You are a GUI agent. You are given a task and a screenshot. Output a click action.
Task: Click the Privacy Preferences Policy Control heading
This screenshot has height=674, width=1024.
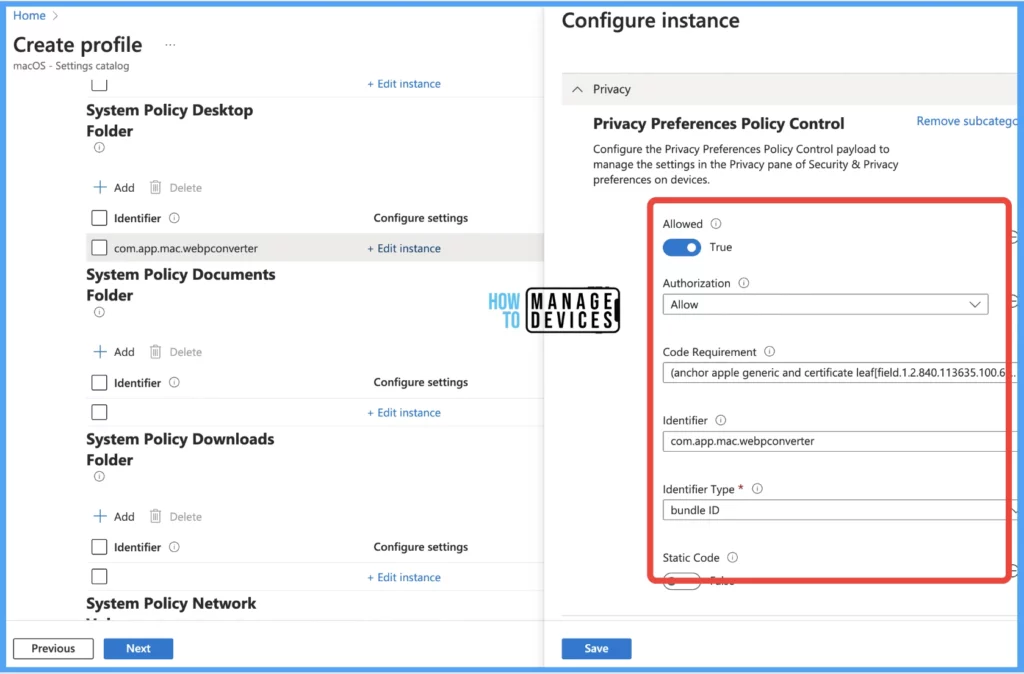coord(718,124)
